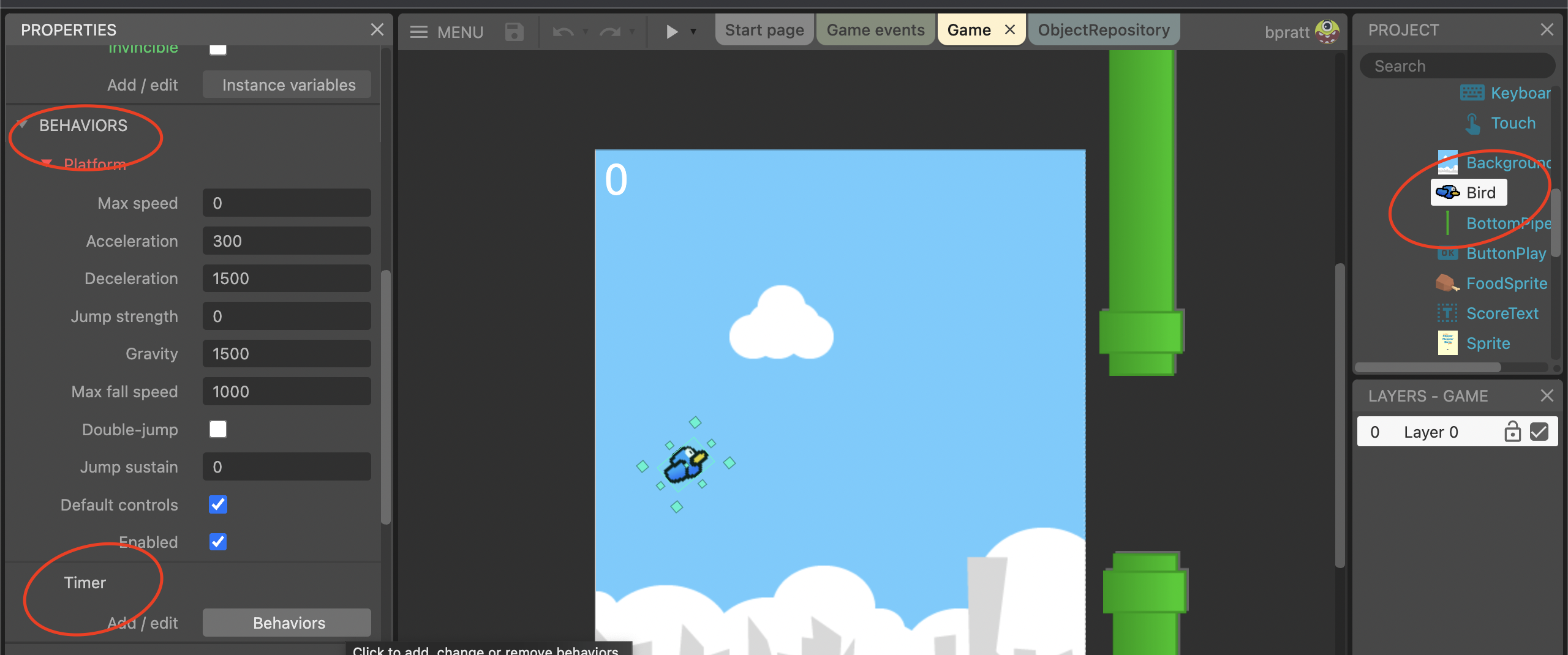
Task: Toggle Layer 0 visibility checkbox
Action: click(x=1539, y=432)
